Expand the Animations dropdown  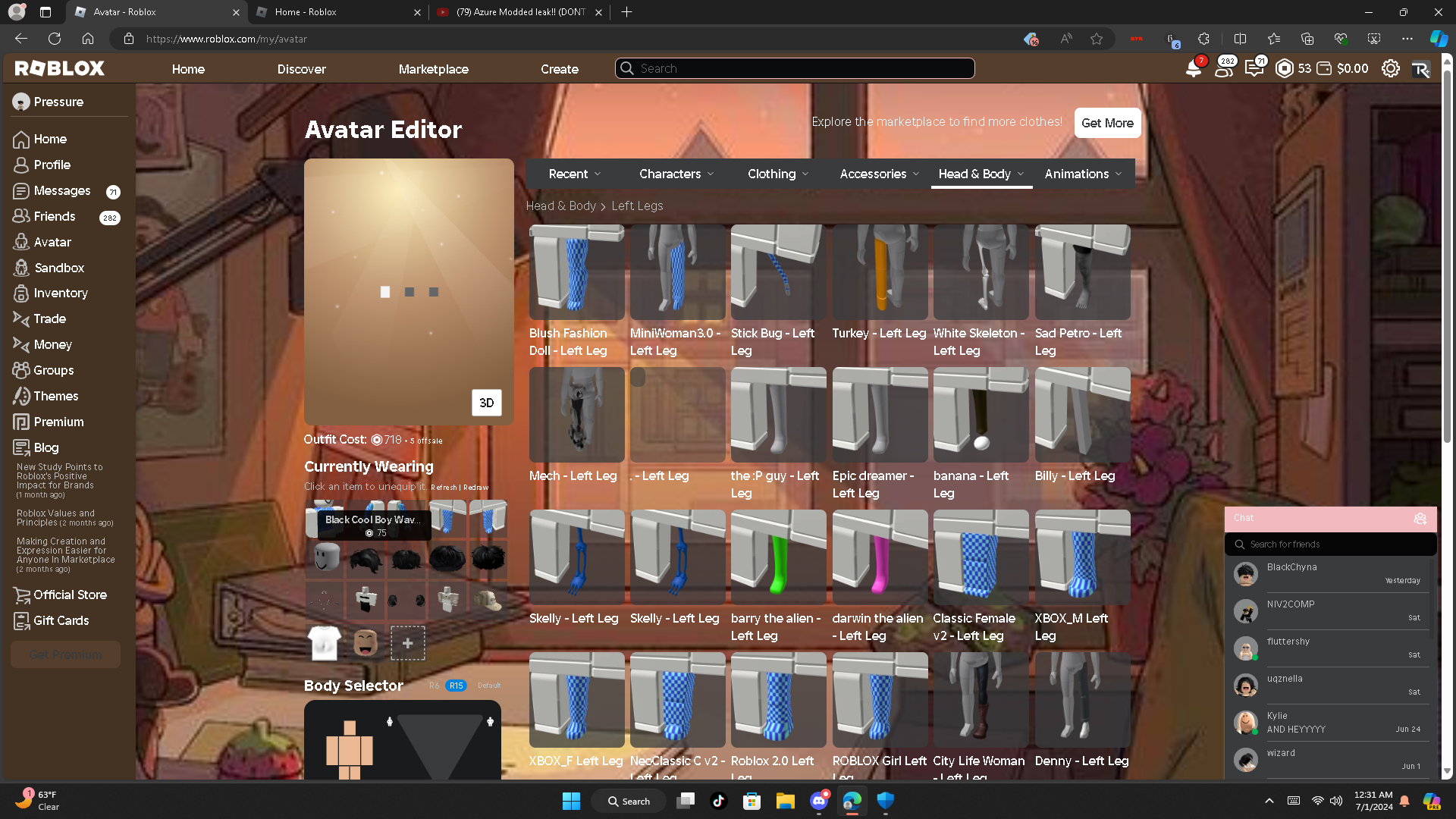(1083, 174)
